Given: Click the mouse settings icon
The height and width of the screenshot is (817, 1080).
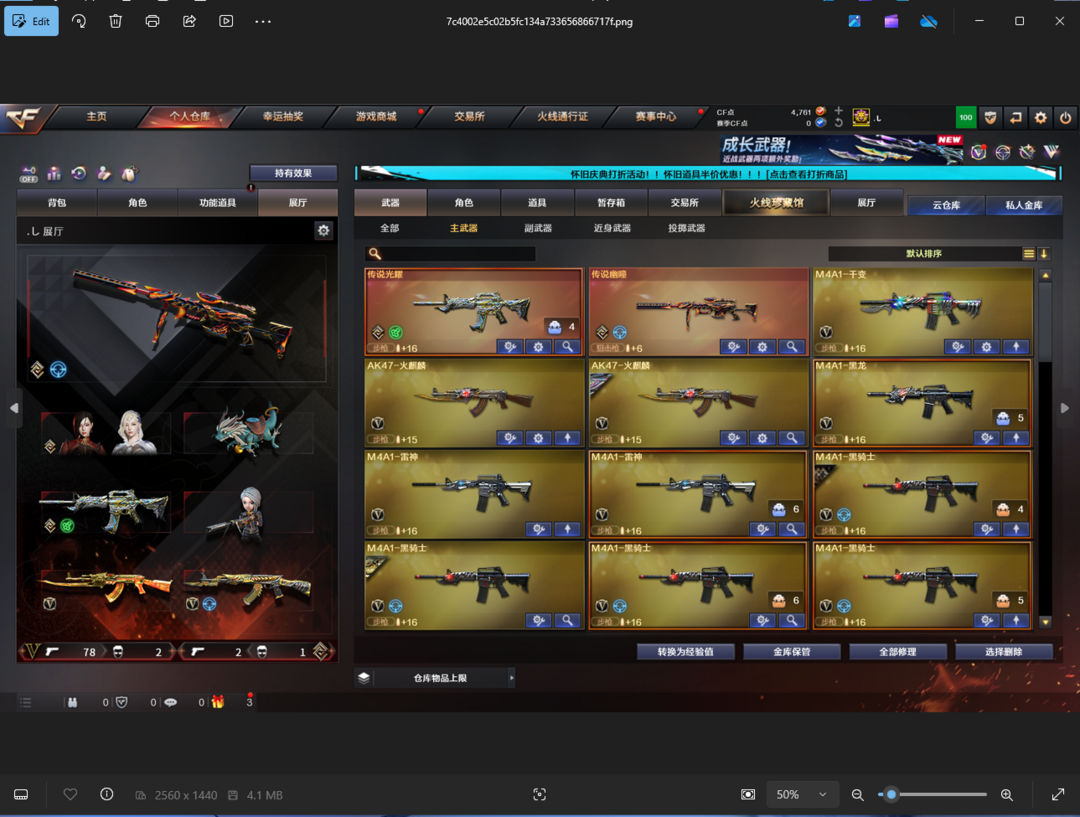Looking at the screenshot, I should click(129, 174).
